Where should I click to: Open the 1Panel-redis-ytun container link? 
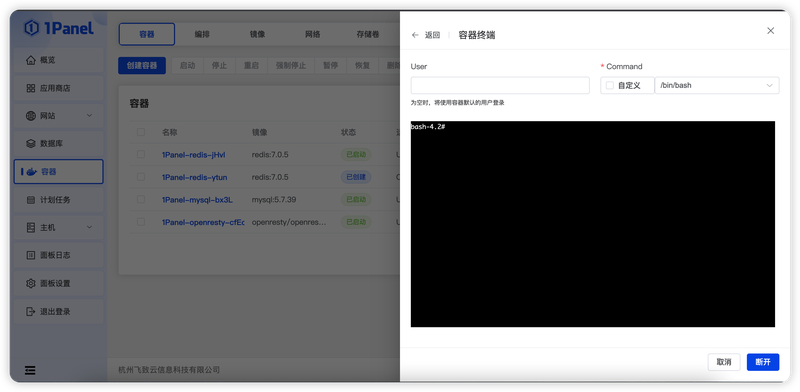point(194,177)
